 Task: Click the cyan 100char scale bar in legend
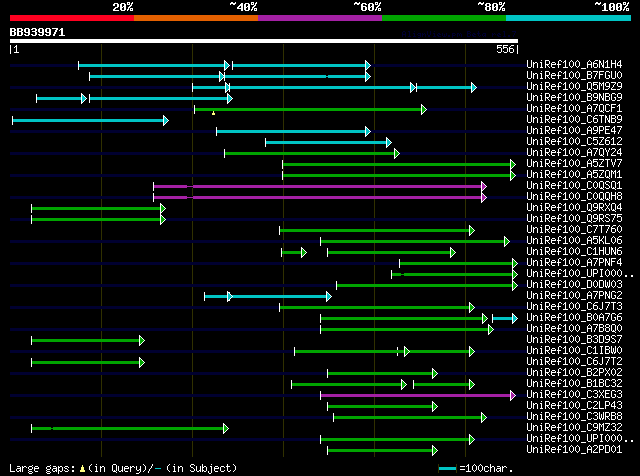coord(447,469)
